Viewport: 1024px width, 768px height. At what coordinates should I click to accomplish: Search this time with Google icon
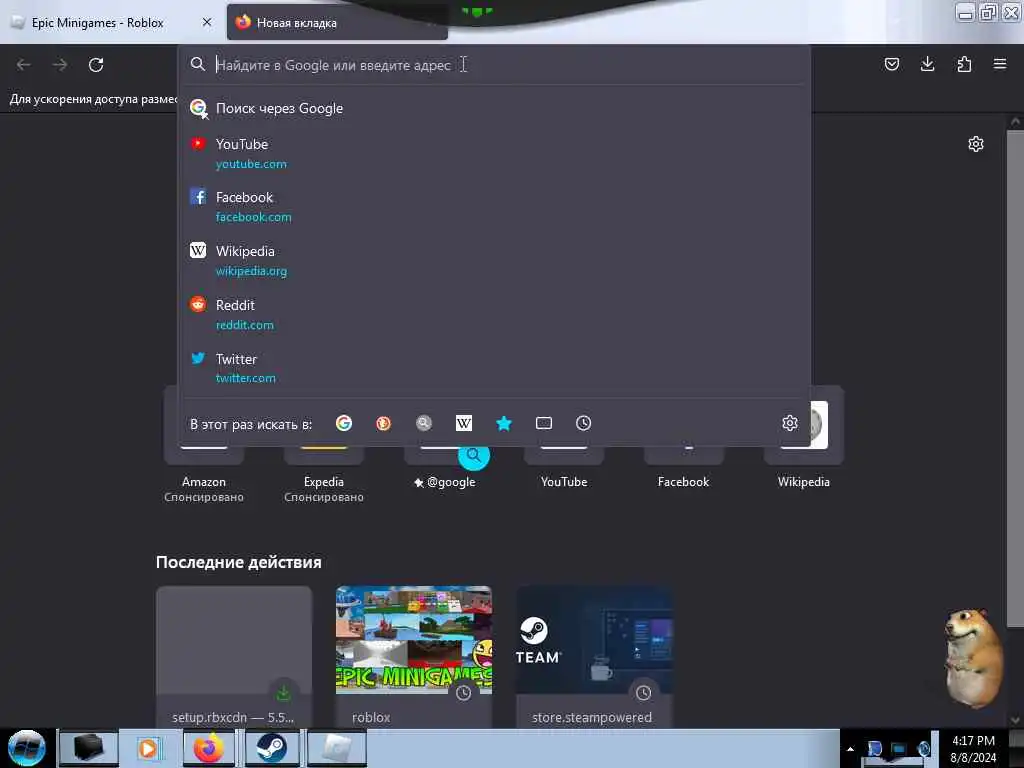click(344, 423)
